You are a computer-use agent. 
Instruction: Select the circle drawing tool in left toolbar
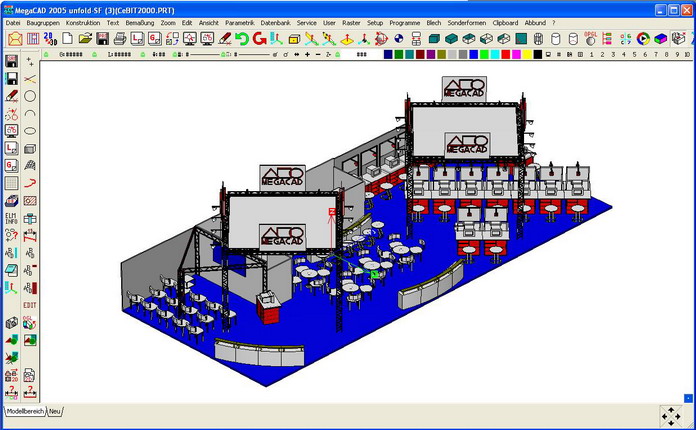[30, 96]
